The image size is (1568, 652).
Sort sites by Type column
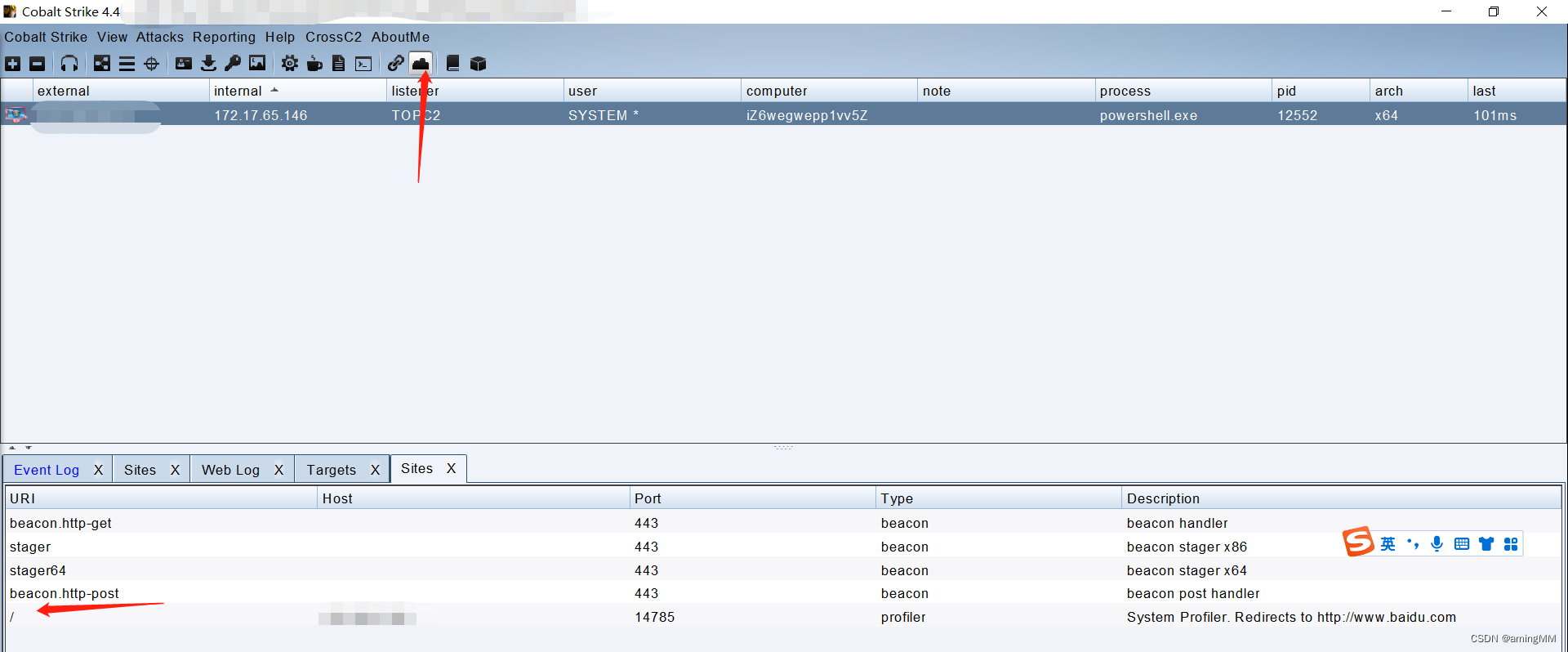998,498
